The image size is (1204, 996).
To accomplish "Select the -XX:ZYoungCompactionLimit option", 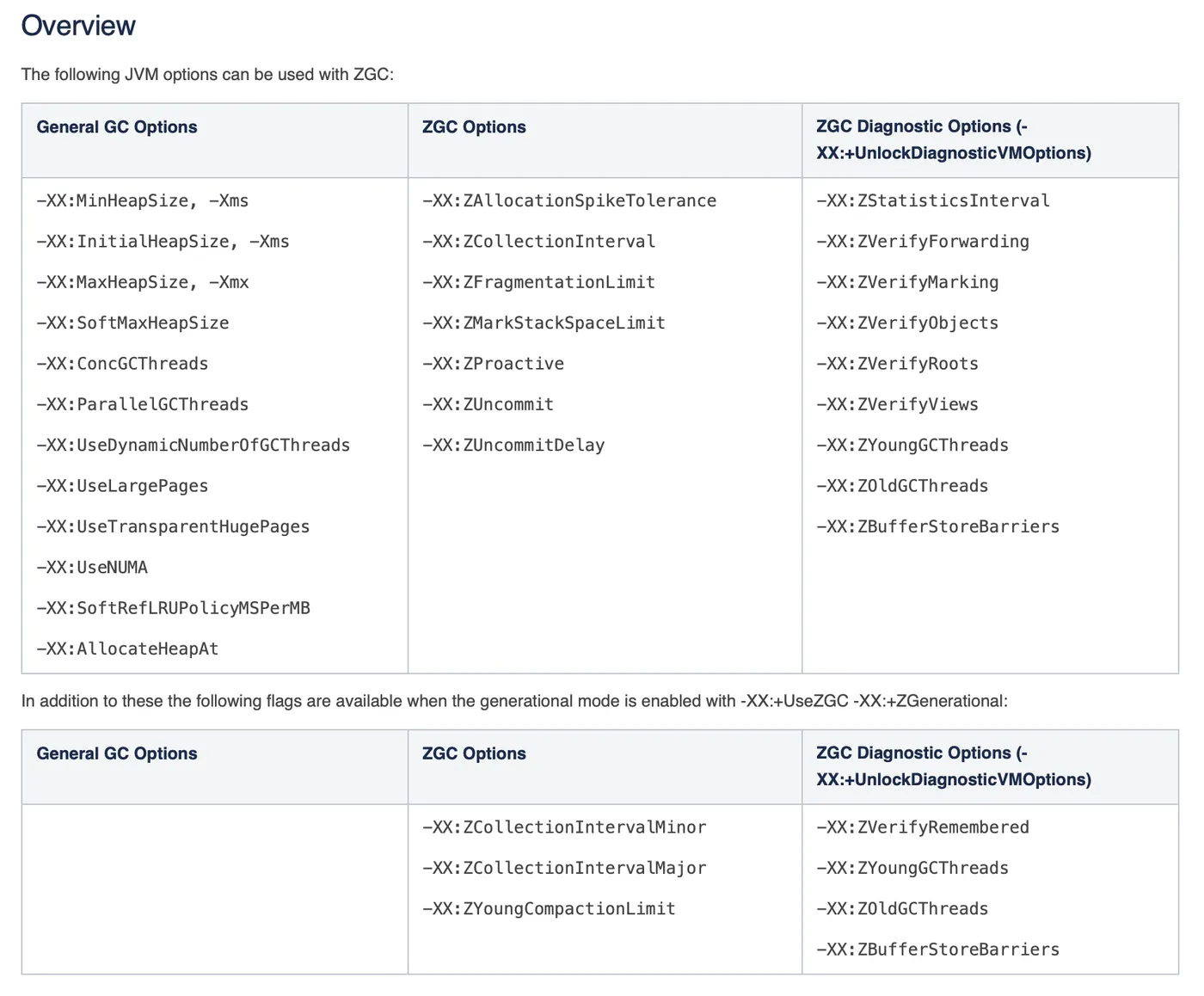I will 549,909.
